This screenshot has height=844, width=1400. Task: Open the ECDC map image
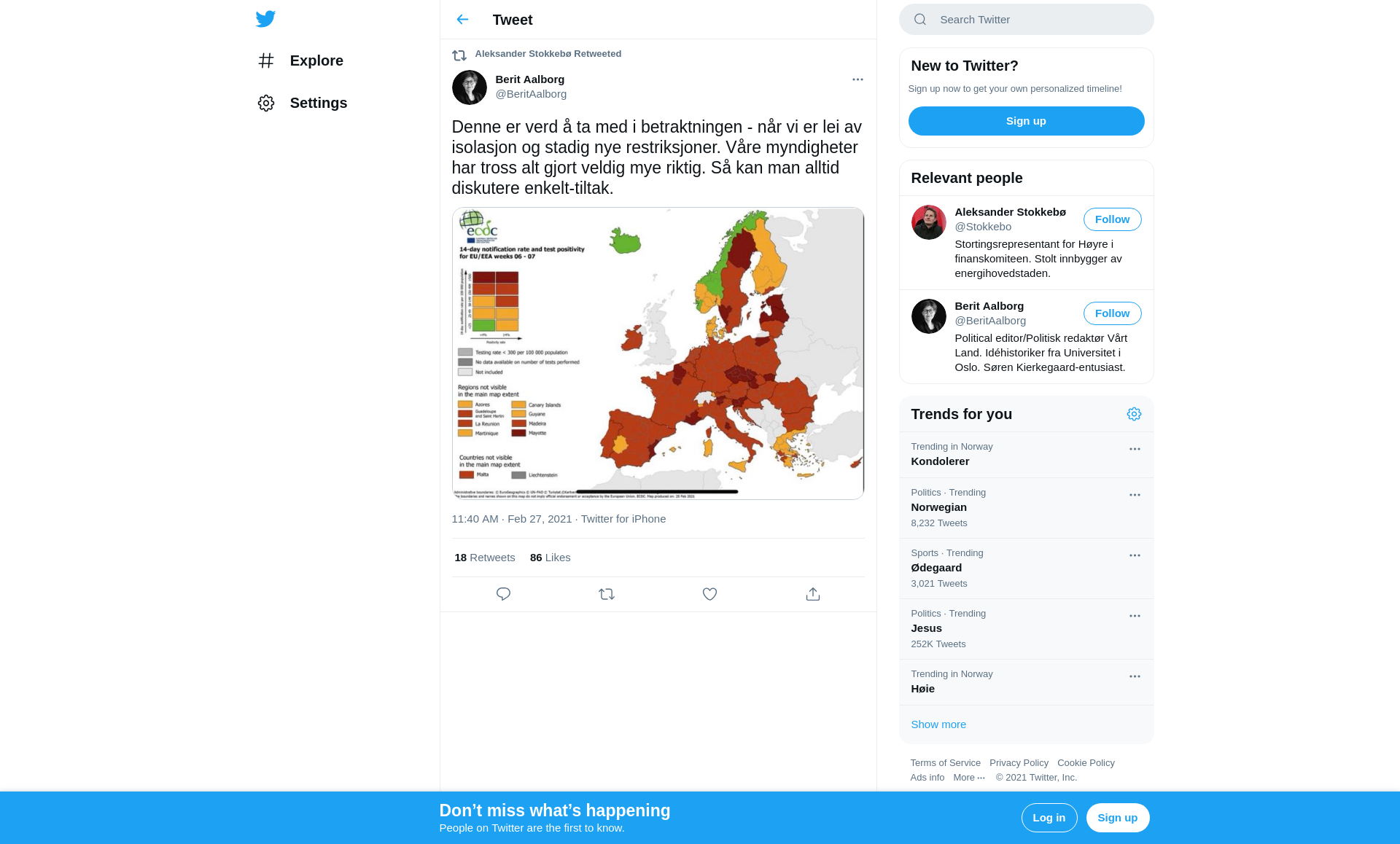[x=658, y=353]
